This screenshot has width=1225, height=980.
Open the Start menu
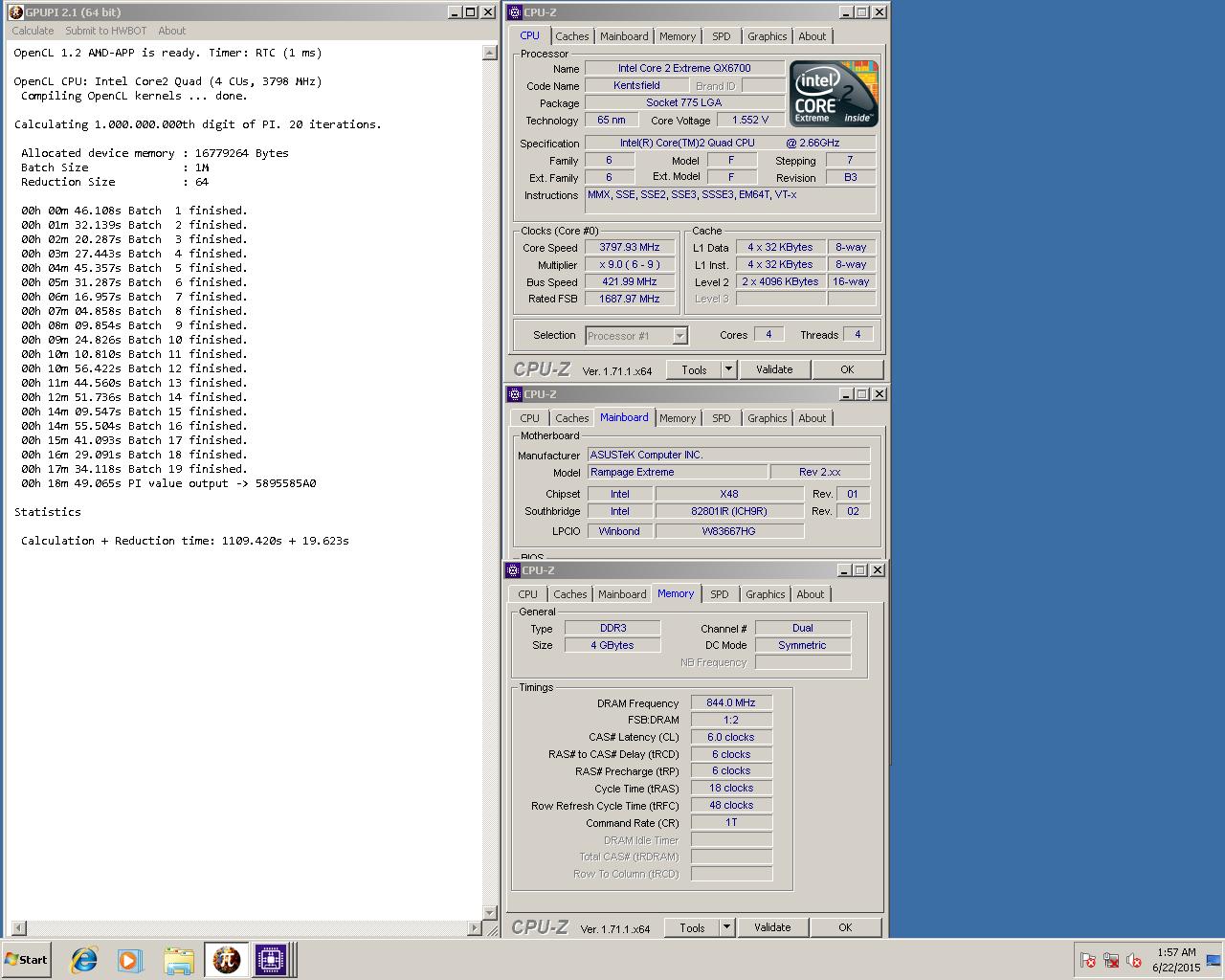(27, 960)
